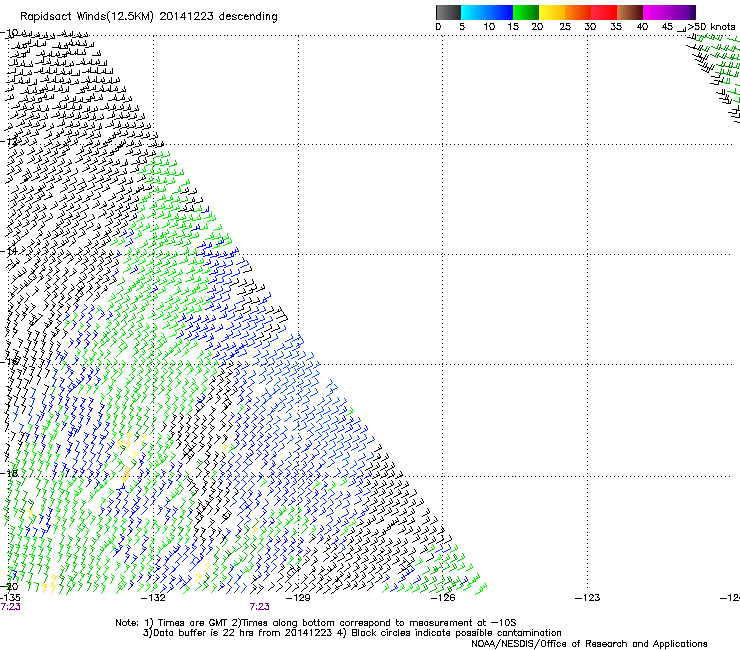Click the legend scale number '0'
This screenshot has height=650, width=740.
tap(438, 27)
